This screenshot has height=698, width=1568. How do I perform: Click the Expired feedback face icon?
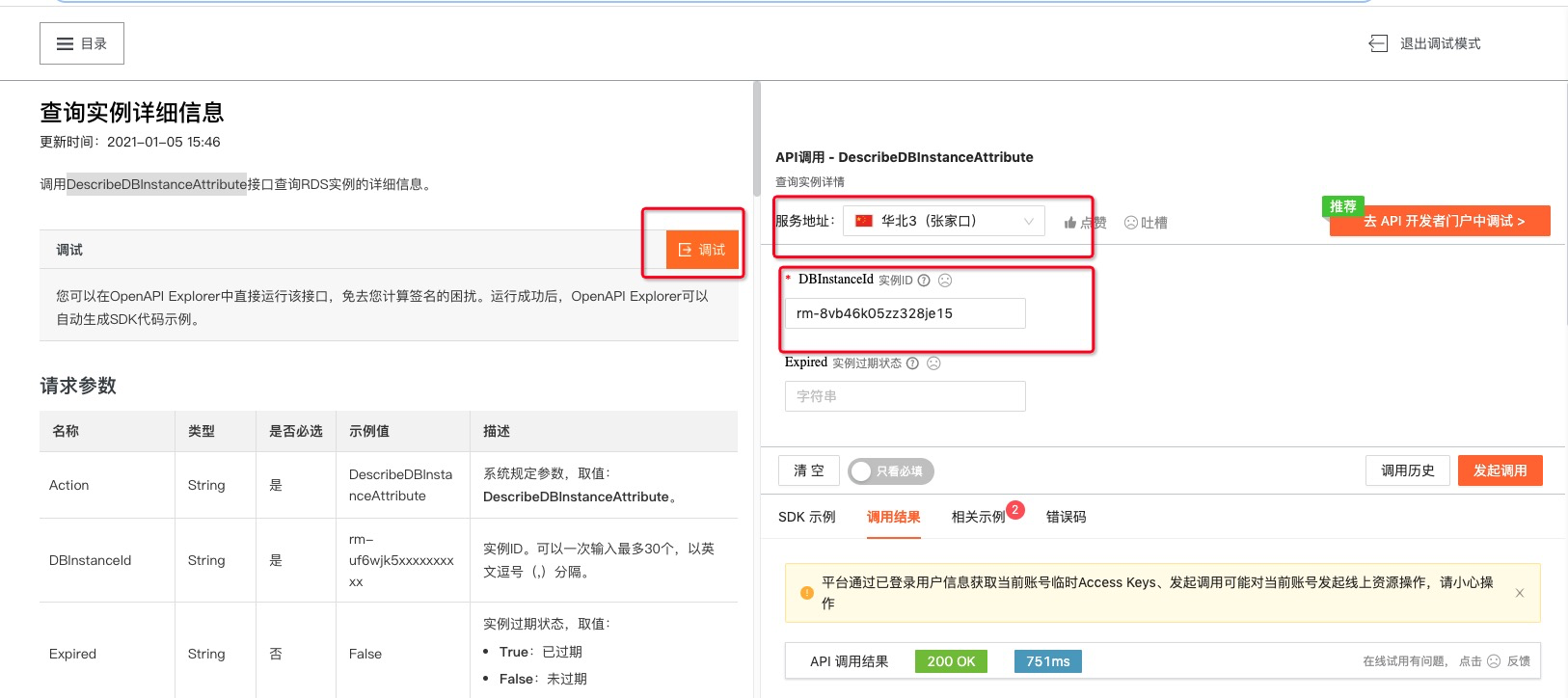(x=933, y=363)
